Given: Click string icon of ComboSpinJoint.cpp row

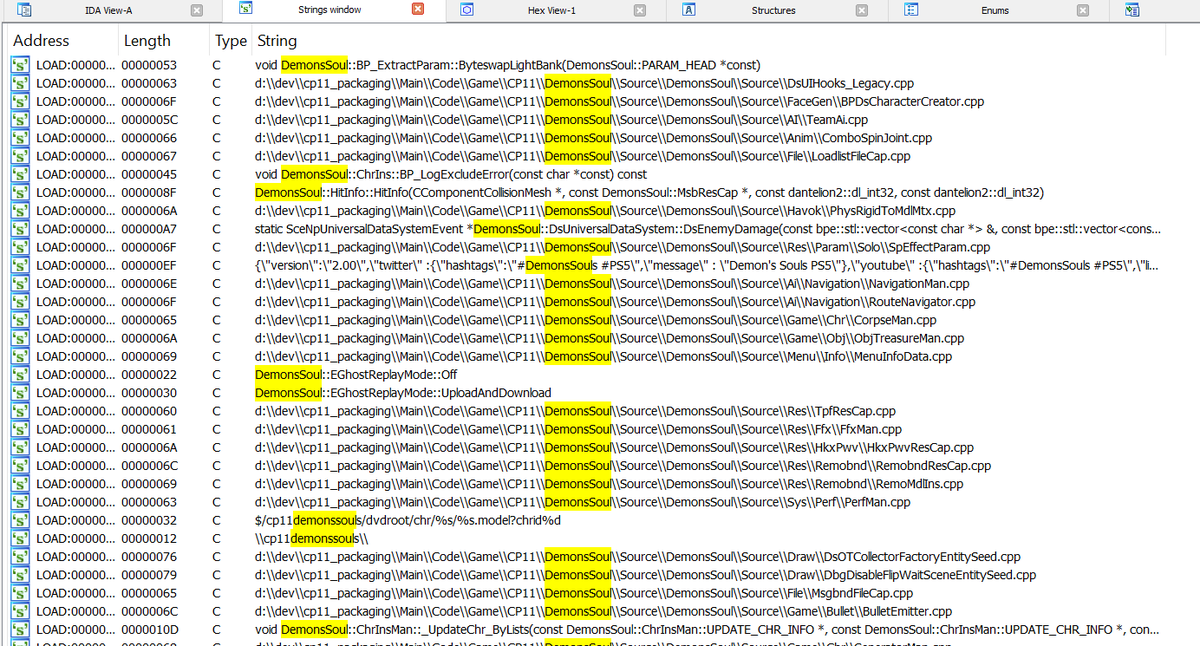Looking at the screenshot, I should pyautogui.click(x=20, y=138).
